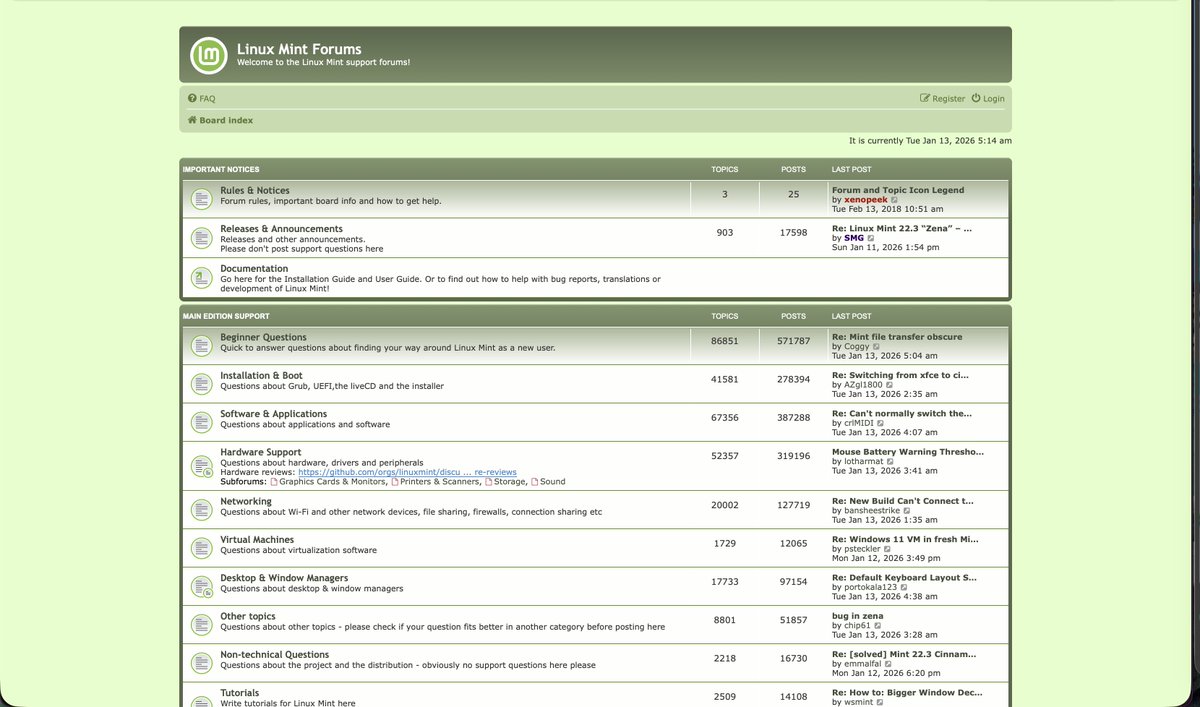This screenshot has width=1200, height=707.
Task: Click the Graphics Cards & Monitors subforum icon
Action: [274, 482]
